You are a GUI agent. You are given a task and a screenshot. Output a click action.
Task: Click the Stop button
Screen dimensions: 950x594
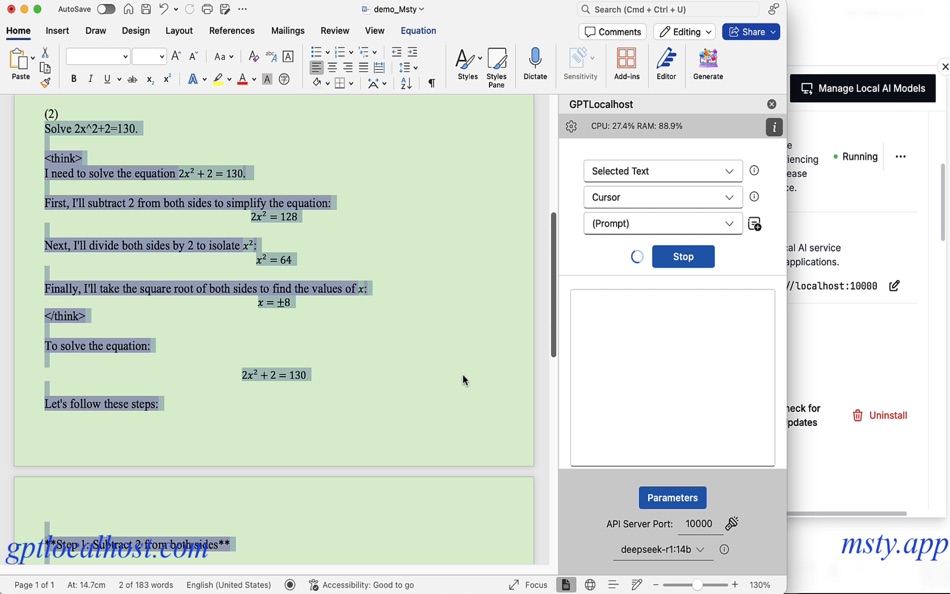click(x=683, y=256)
